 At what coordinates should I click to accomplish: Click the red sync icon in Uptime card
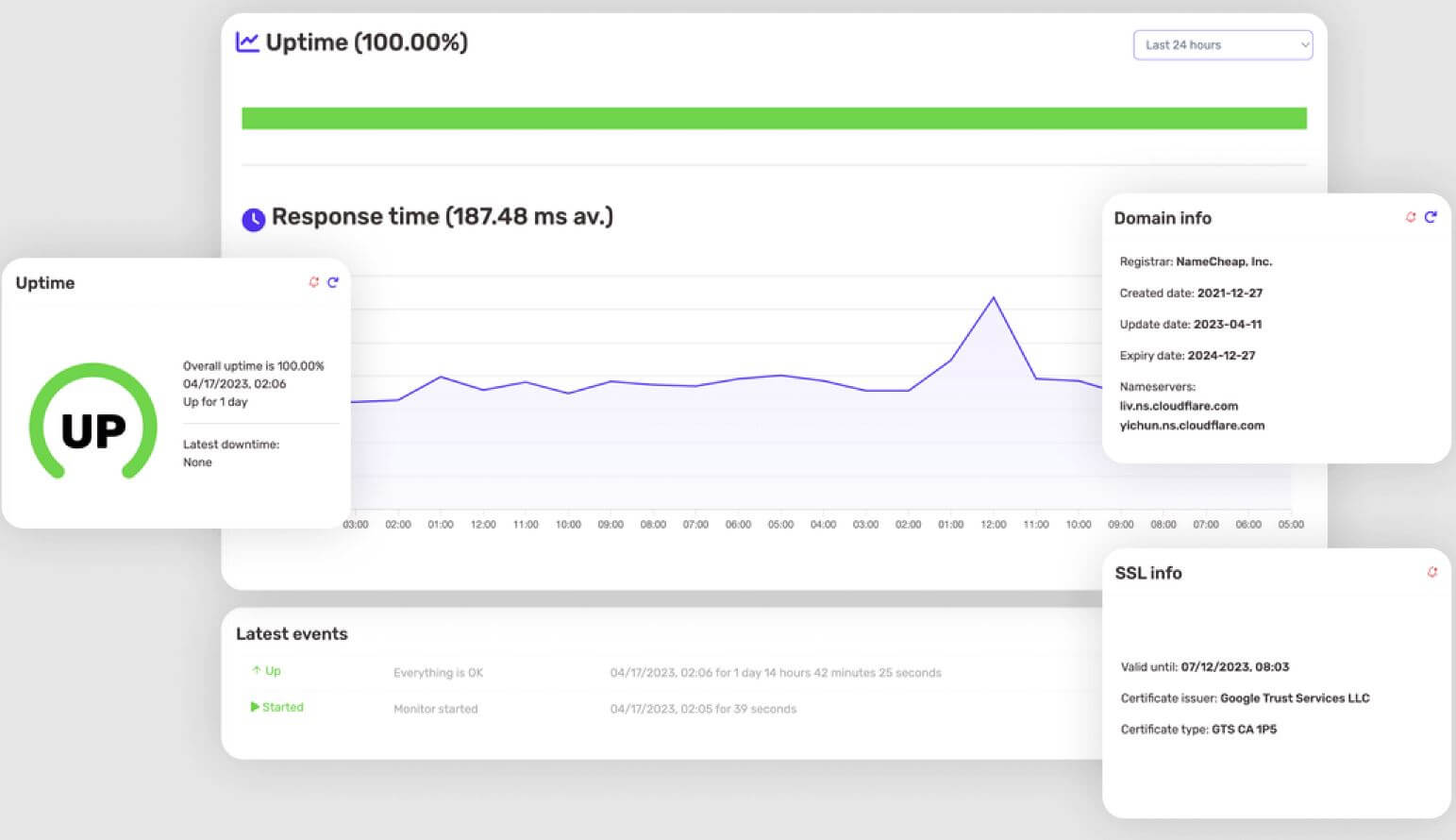coord(314,282)
